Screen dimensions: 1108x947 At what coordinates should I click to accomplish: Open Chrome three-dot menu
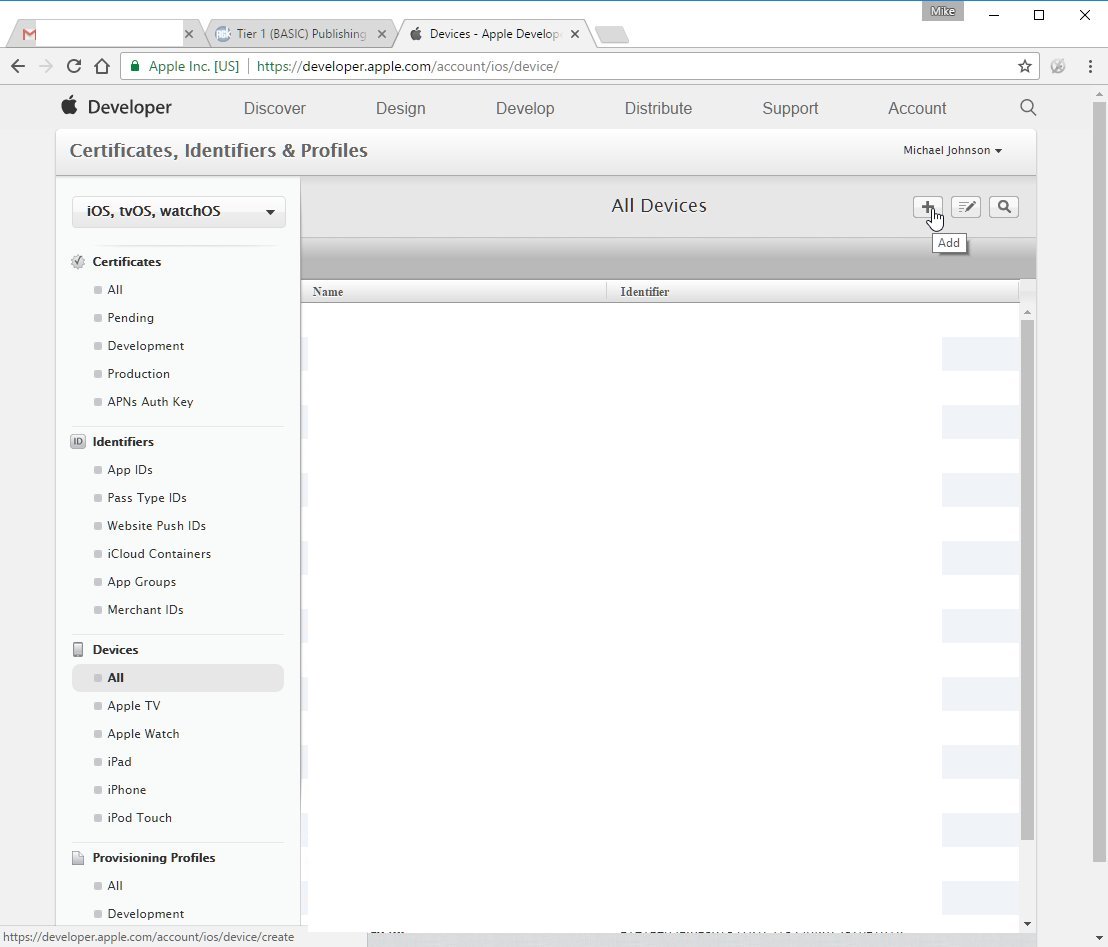pyautogui.click(x=1090, y=66)
